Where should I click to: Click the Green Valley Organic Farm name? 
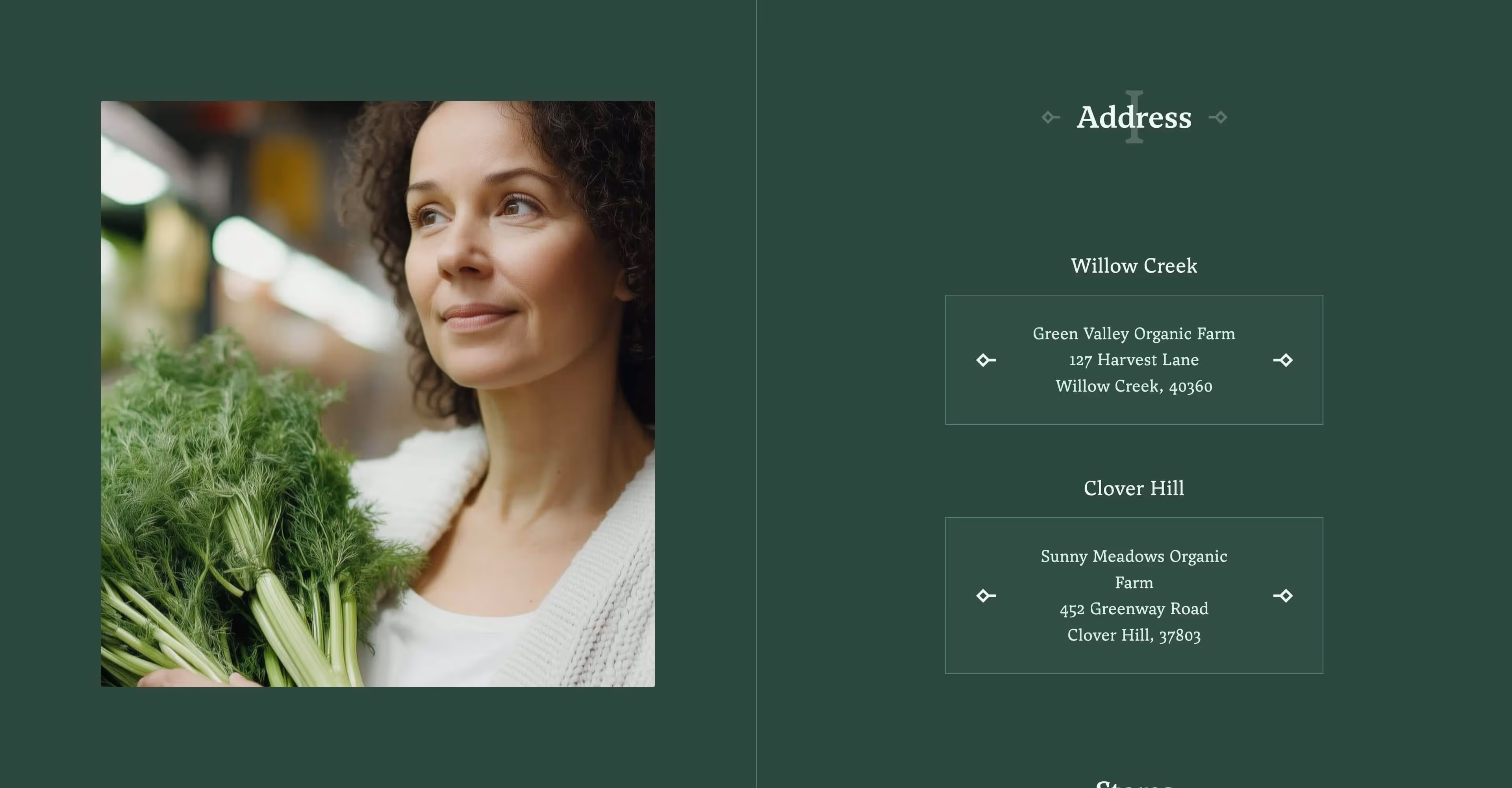(1134, 334)
